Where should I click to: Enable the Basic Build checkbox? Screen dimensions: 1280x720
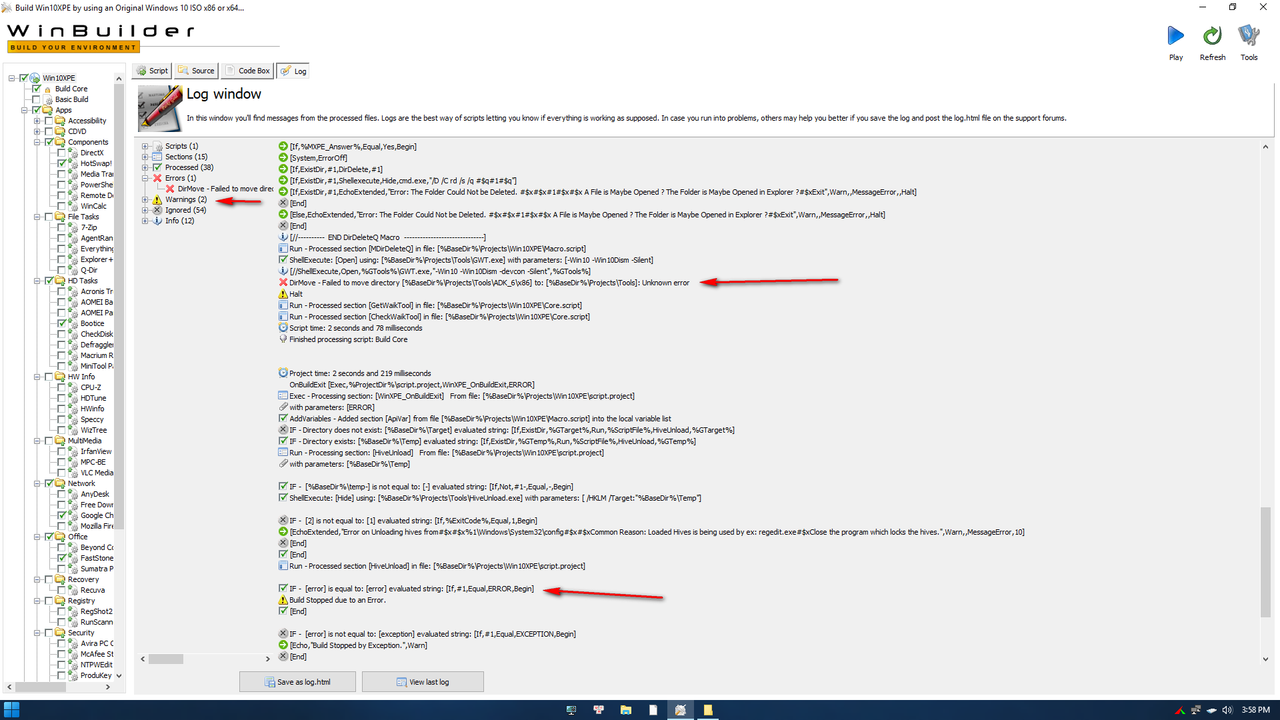click(37, 99)
